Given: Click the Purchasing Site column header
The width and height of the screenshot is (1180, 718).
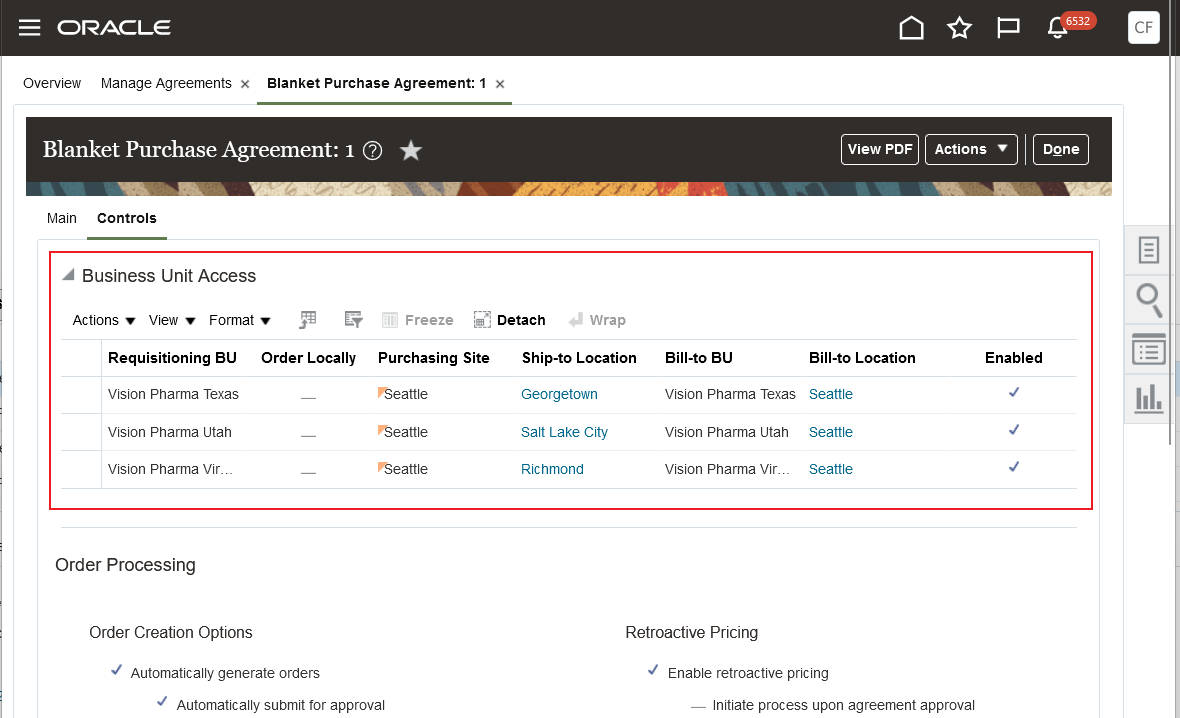Looking at the screenshot, I should coord(433,358).
